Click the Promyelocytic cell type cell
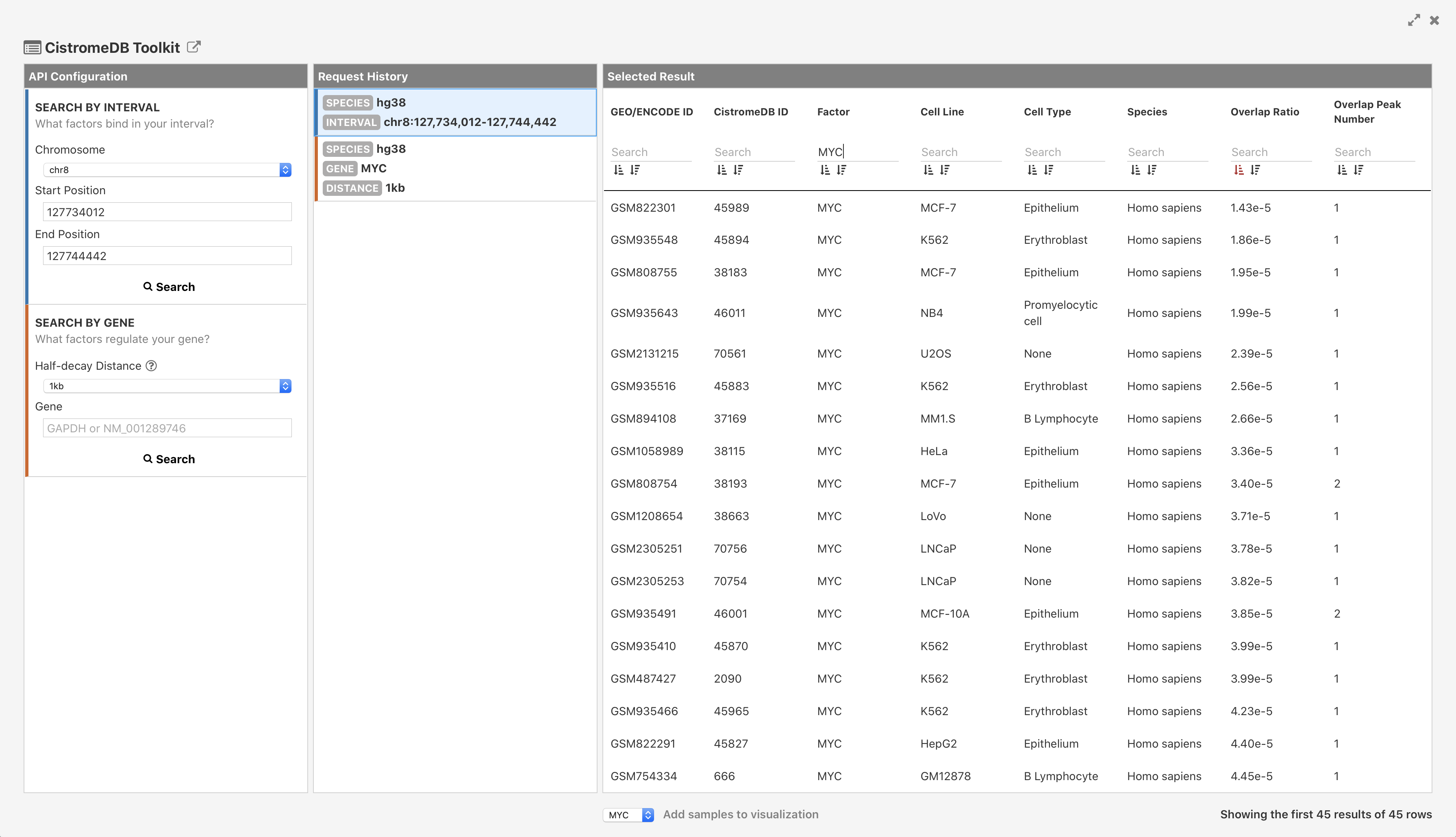The width and height of the screenshot is (1456, 837). 1060,313
